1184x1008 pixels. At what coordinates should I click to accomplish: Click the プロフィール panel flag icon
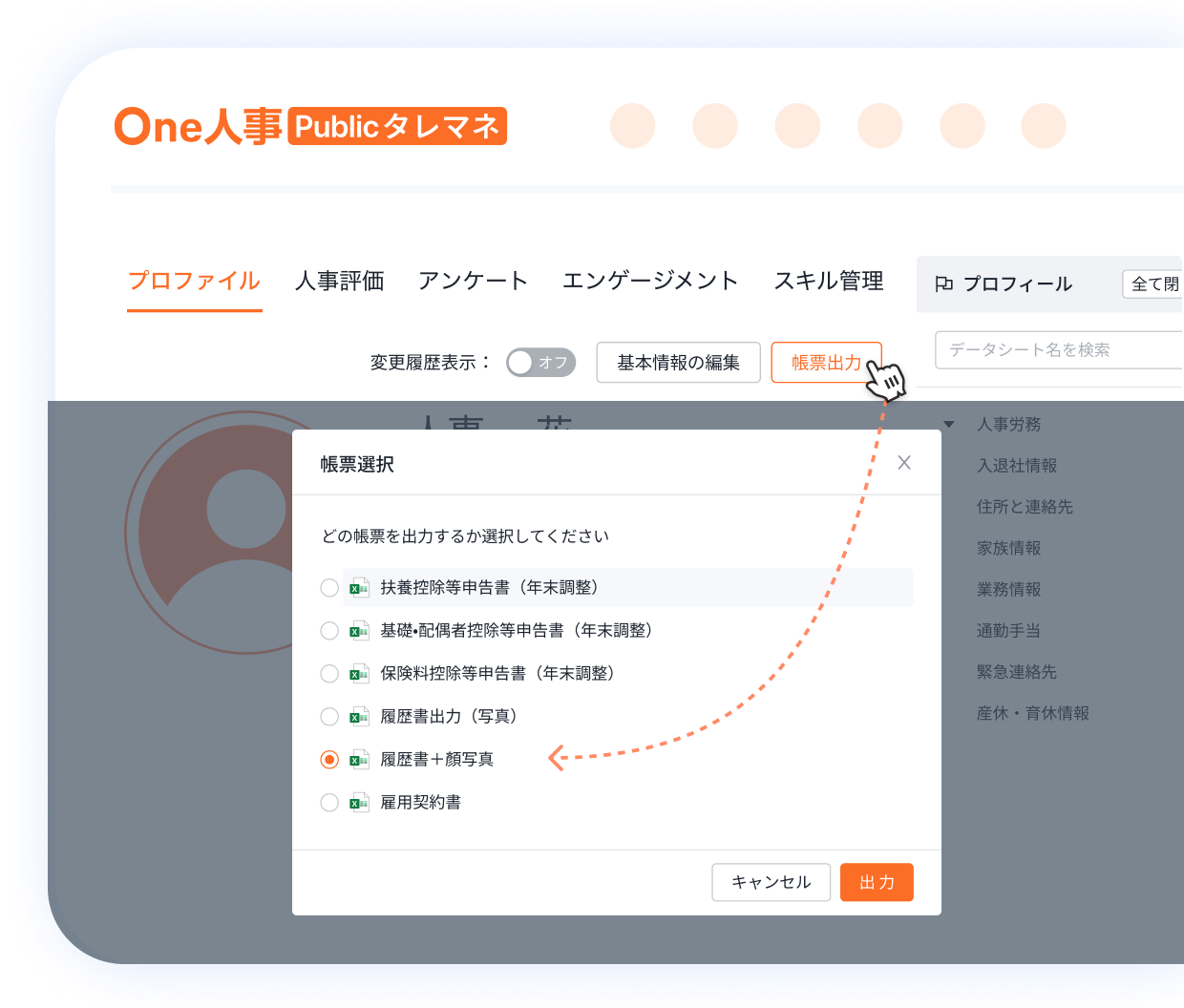(x=944, y=283)
